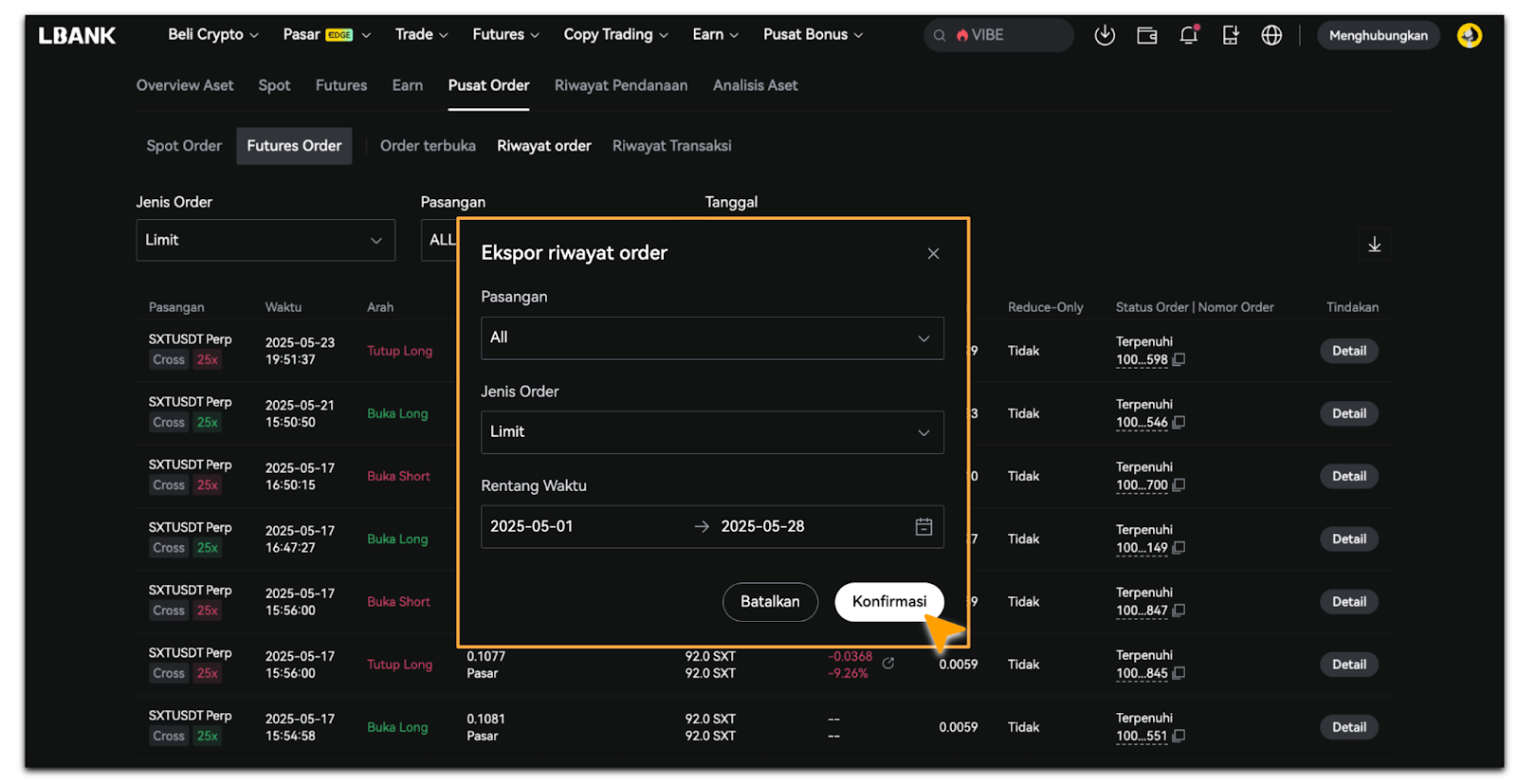Viewport: 1517px width, 784px height.
Task: Copy order number 100...598
Action: click(1179, 360)
